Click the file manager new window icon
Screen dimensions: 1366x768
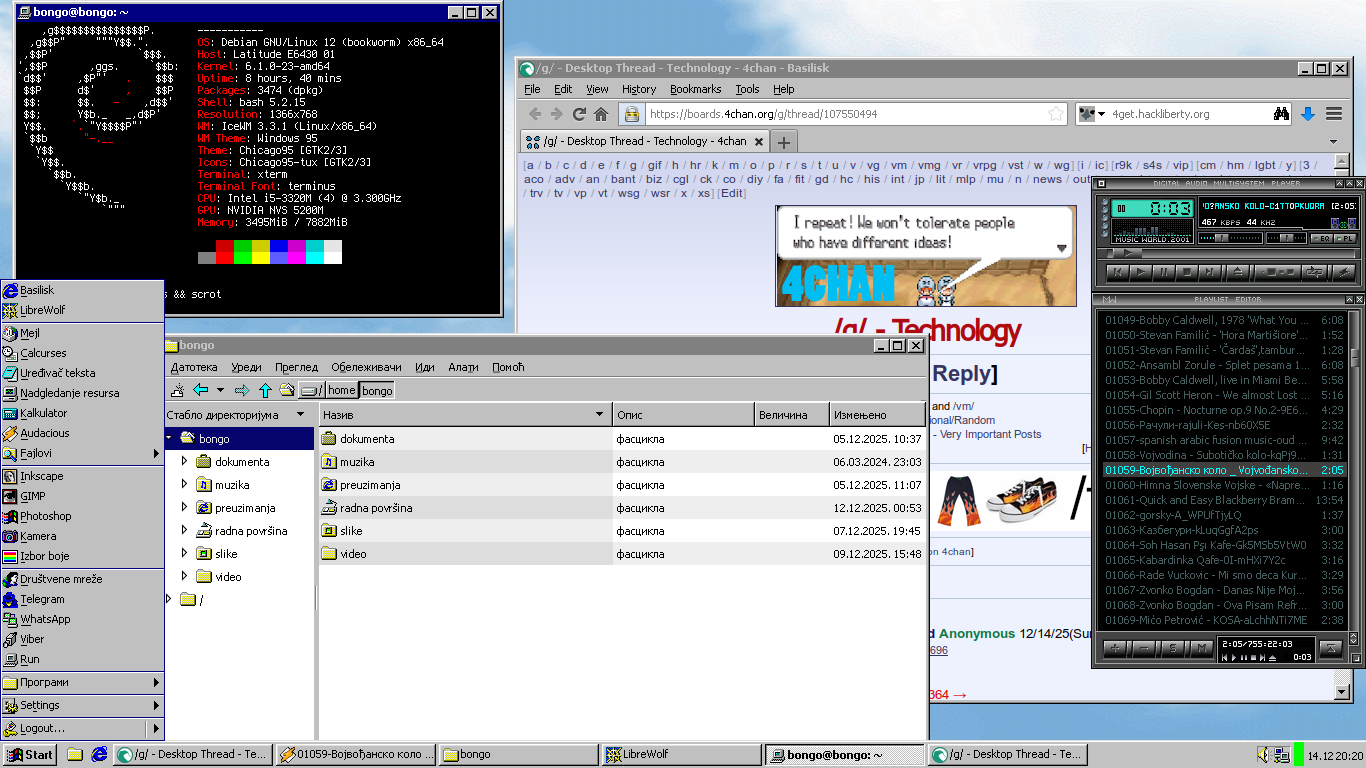(178, 390)
